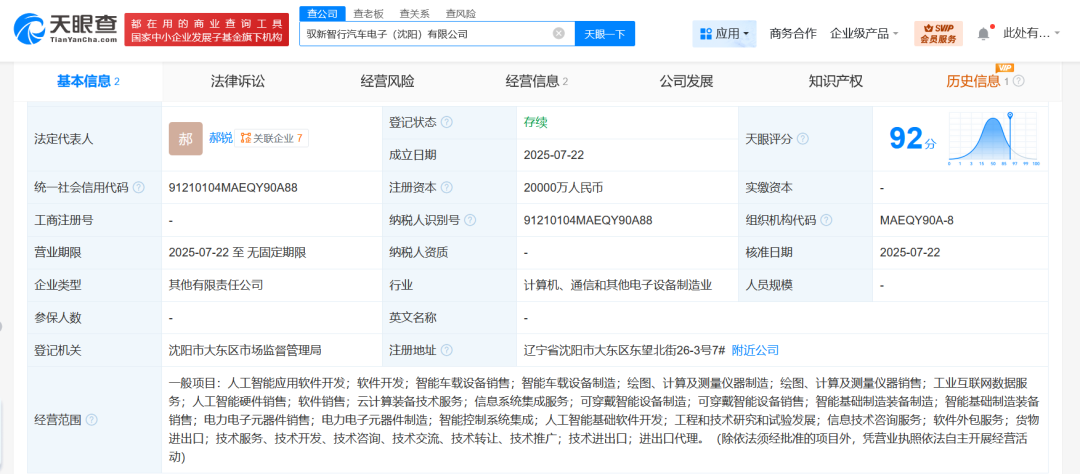This screenshot has height=474, width=1080.
Task: Click taxpayer ID value under 纳税人识别号
Action: coord(588,220)
